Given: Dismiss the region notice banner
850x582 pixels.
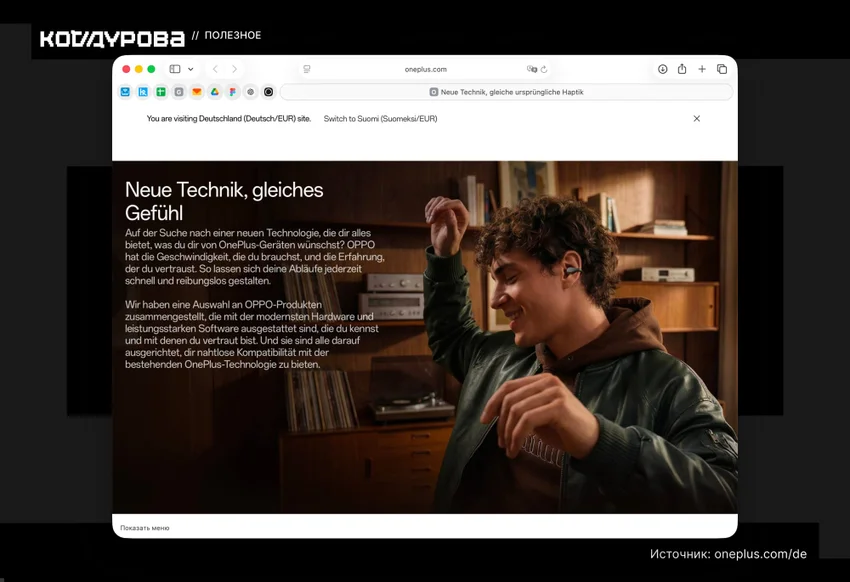Looking at the screenshot, I should pos(697,118).
